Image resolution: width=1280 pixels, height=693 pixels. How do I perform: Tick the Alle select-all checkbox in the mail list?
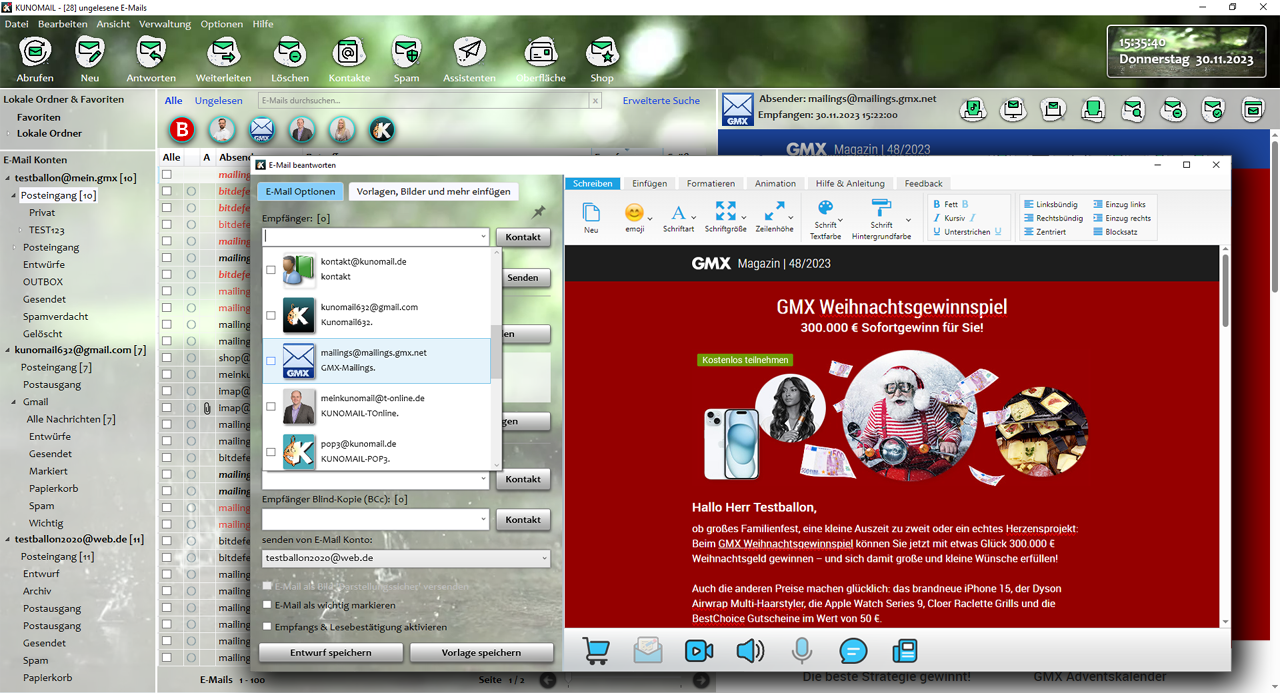click(x=167, y=174)
